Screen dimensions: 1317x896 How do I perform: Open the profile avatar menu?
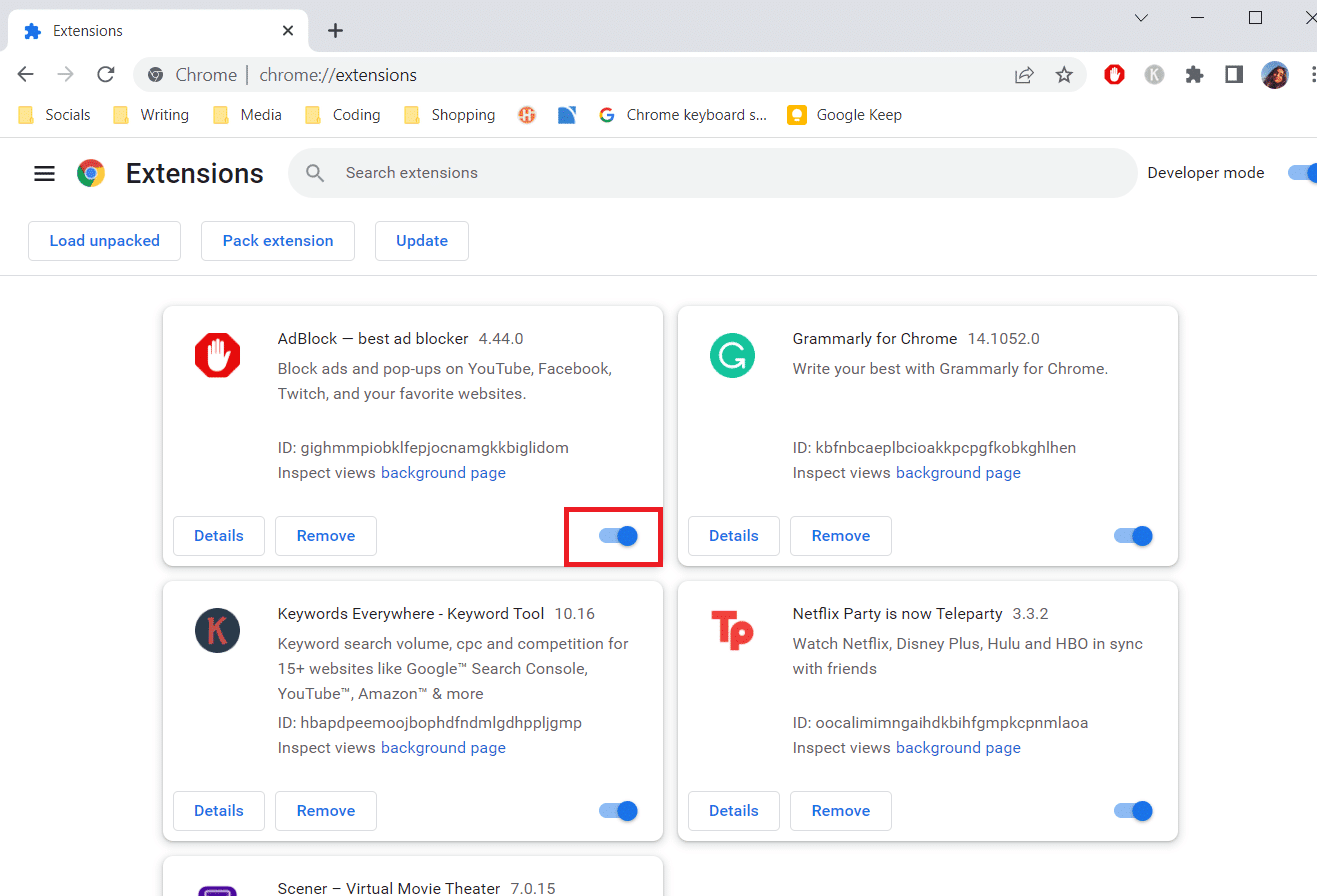(1275, 75)
